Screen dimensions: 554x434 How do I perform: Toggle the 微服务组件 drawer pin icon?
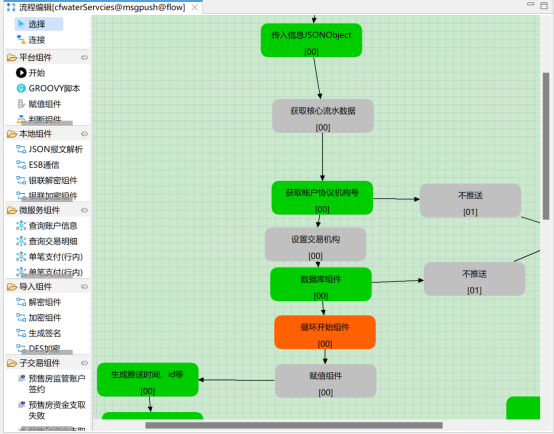[84, 210]
